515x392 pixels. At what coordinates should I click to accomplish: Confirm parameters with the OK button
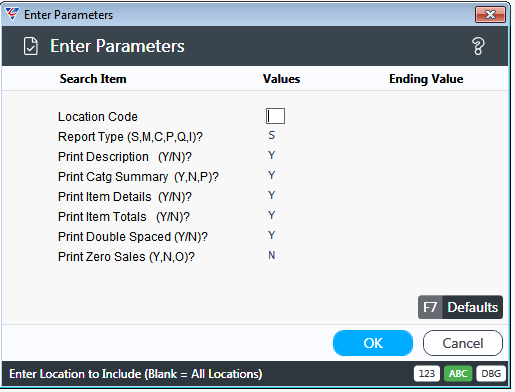coord(373,343)
